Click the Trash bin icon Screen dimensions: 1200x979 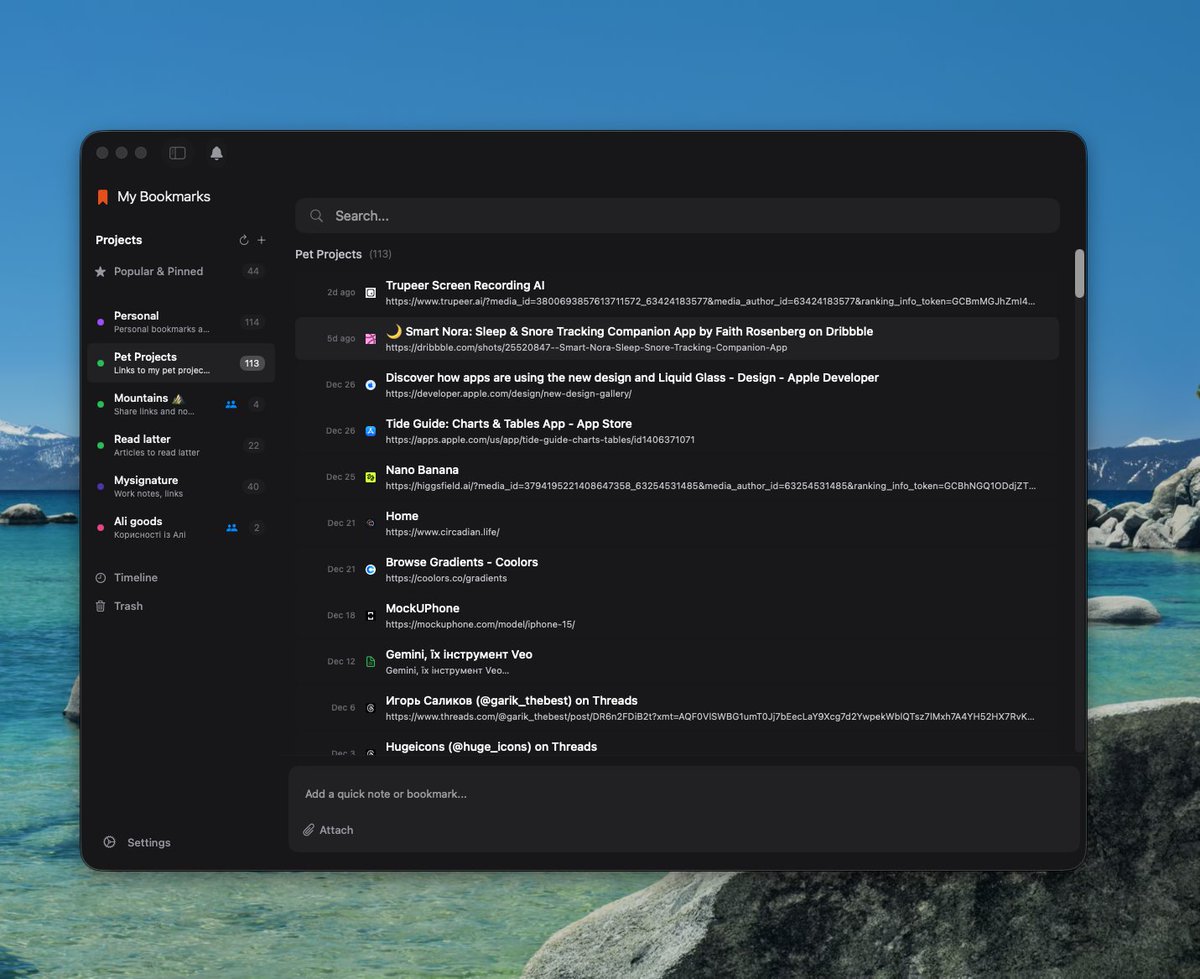click(x=100, y=606)
